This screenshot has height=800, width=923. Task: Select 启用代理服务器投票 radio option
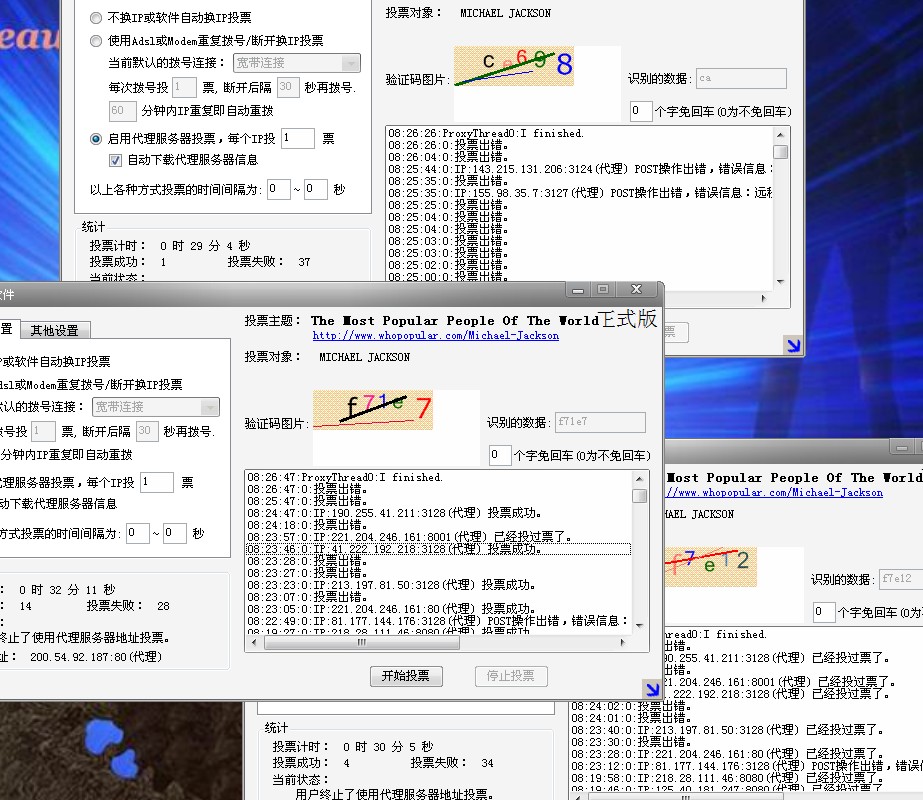pyautogui.click(x=96, y=139)
